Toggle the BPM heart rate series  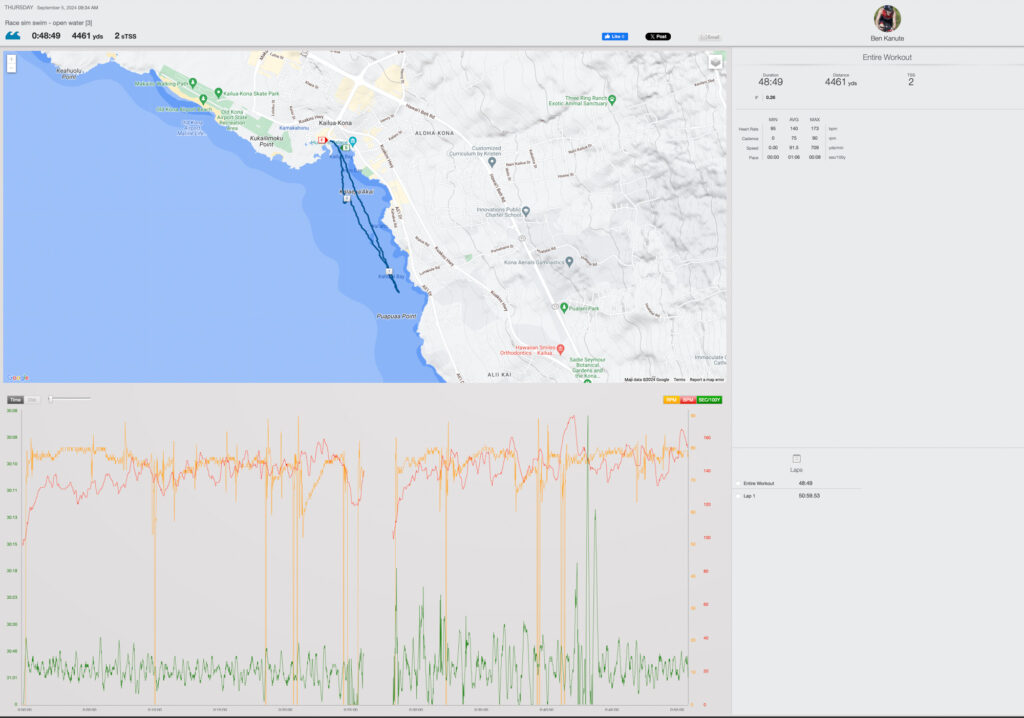coord(688,399)
